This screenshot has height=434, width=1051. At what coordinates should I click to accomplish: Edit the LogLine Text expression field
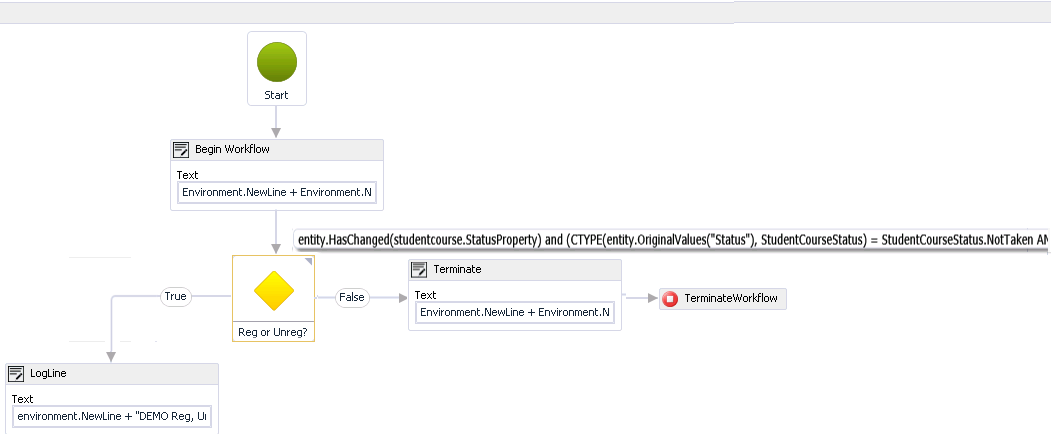pos(112,416)
